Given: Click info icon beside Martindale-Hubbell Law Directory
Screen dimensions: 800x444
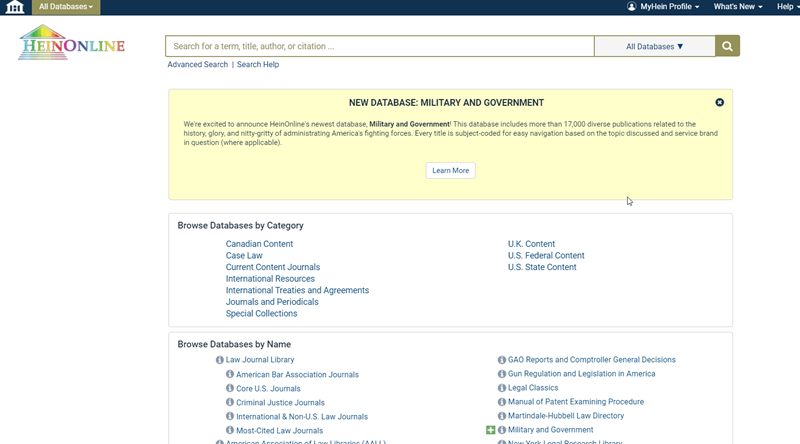Looking at the screenshot, I should (x=502, y=416).
